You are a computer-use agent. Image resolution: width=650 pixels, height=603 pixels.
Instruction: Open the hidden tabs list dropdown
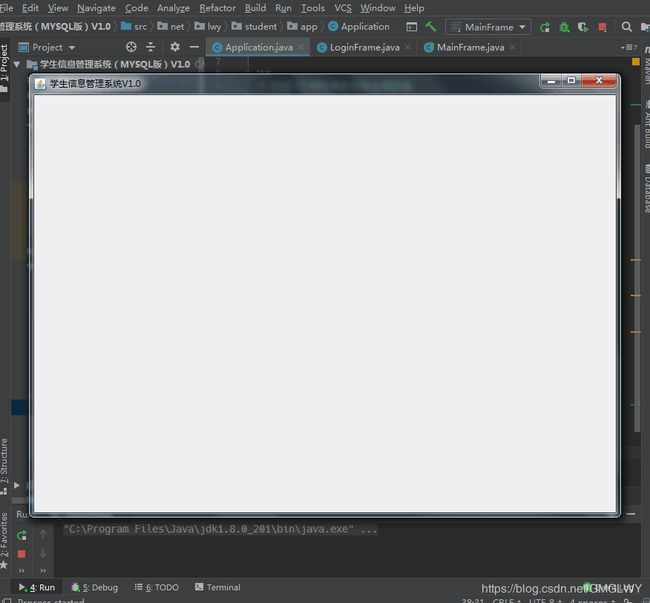click(629, 47)
